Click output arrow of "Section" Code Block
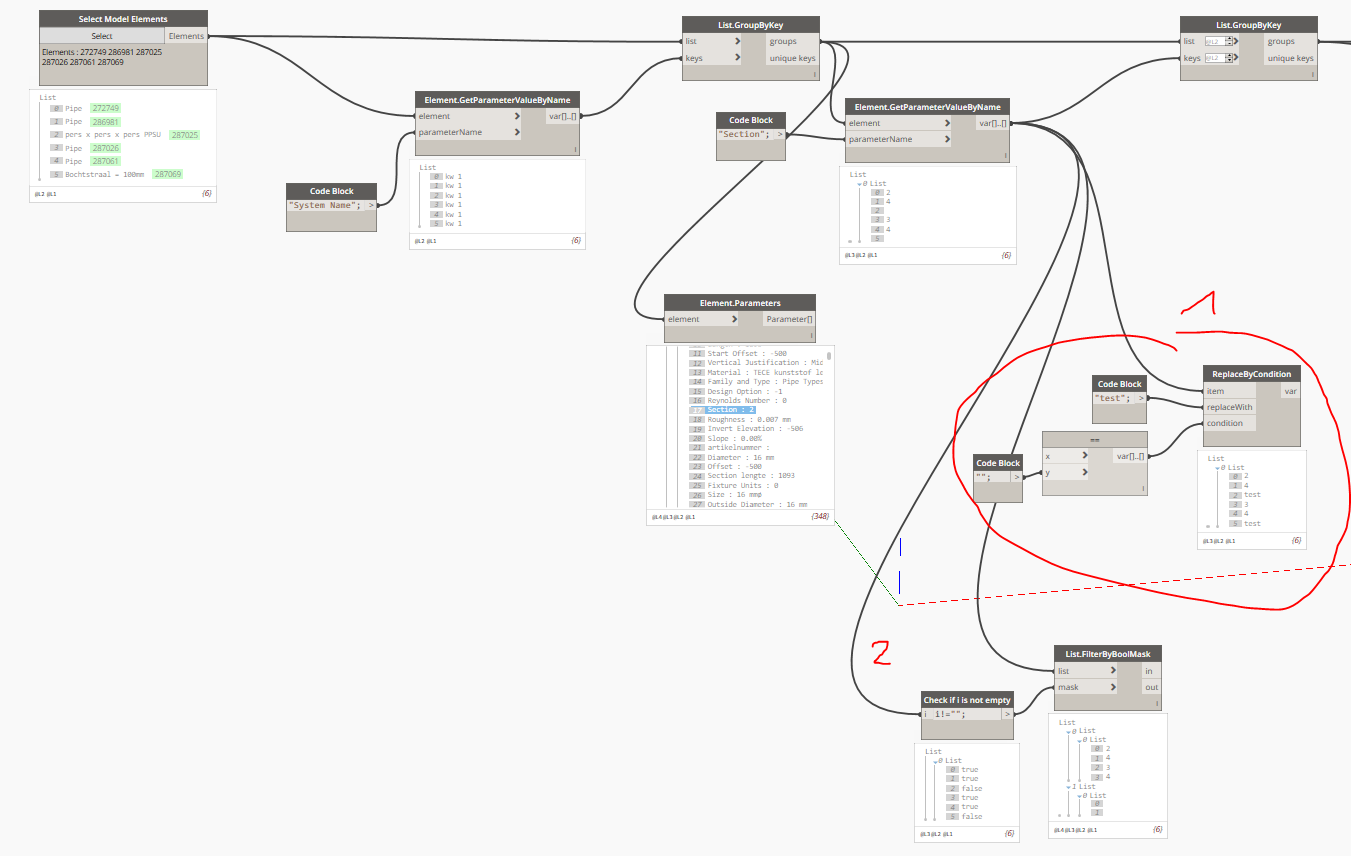 click(x=779, y=135)
